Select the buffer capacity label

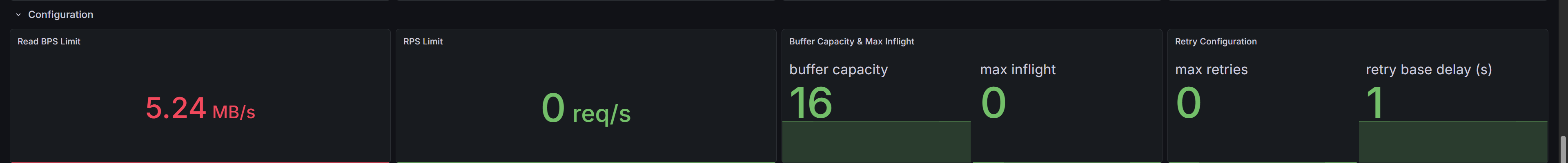click(x=838, y=69)
